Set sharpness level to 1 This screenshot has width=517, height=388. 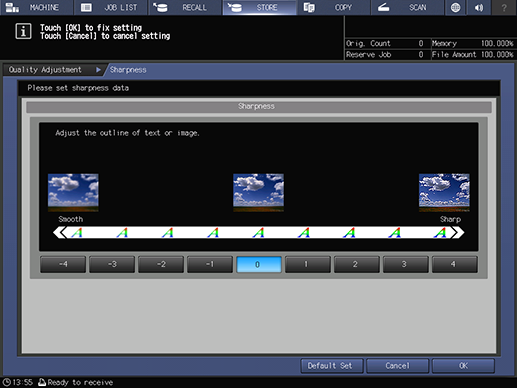point(308,264)
